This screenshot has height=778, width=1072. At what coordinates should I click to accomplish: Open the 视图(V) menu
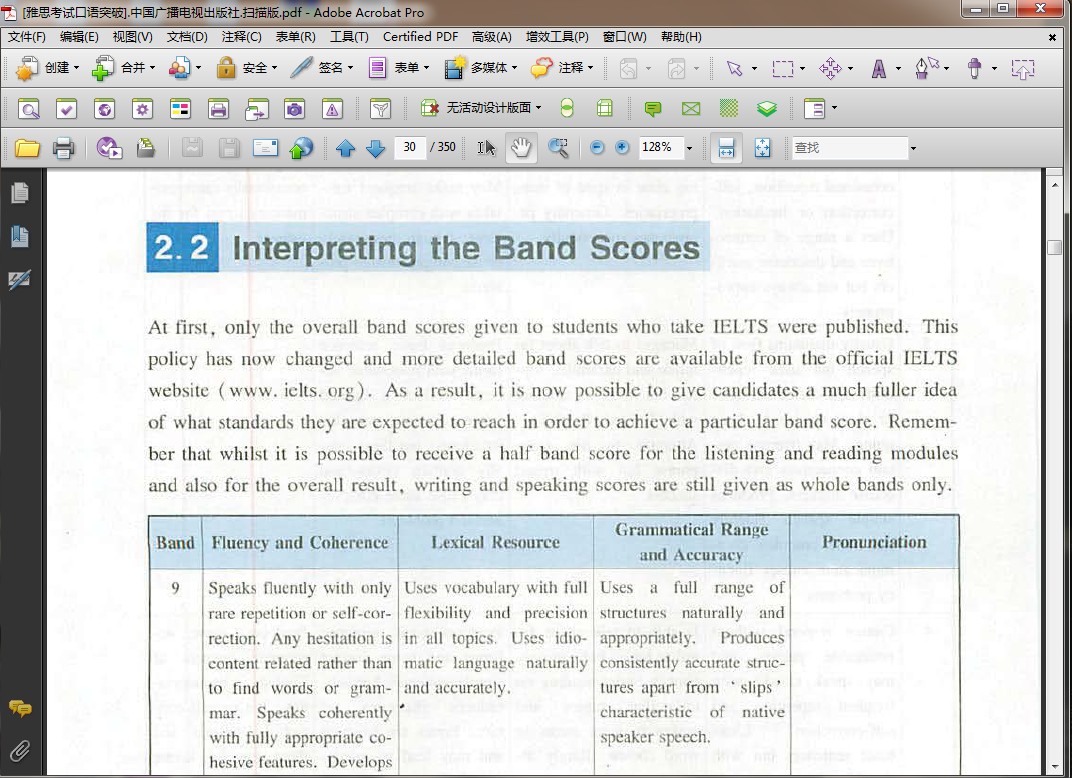(x=133, y=37)
